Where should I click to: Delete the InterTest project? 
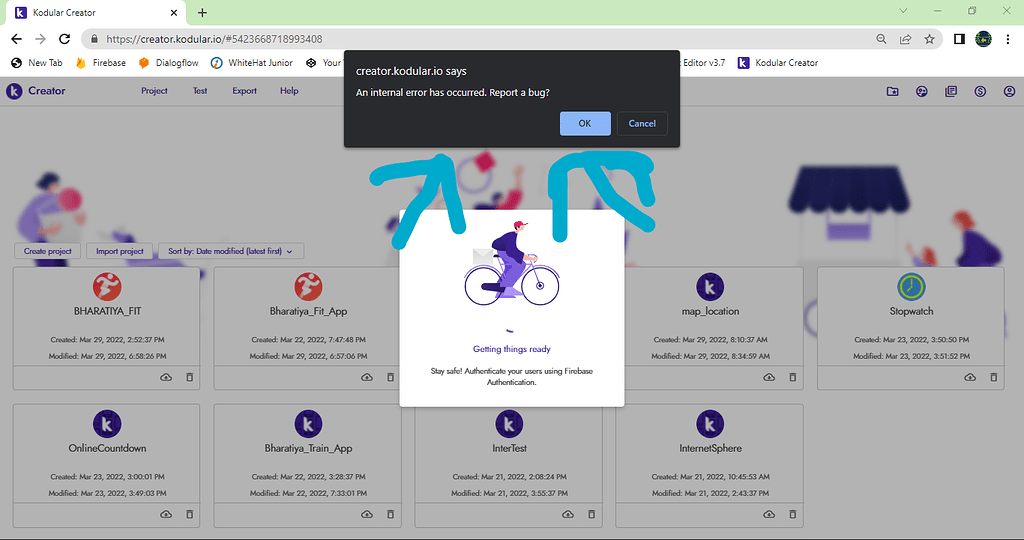(x=592, y=515)
